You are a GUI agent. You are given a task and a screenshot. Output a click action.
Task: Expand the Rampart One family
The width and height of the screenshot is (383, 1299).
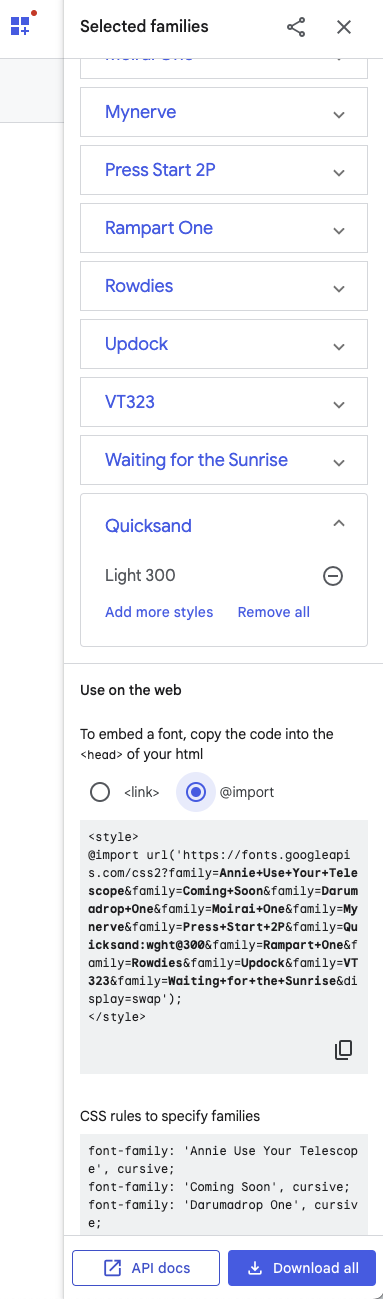pos(339,230)
